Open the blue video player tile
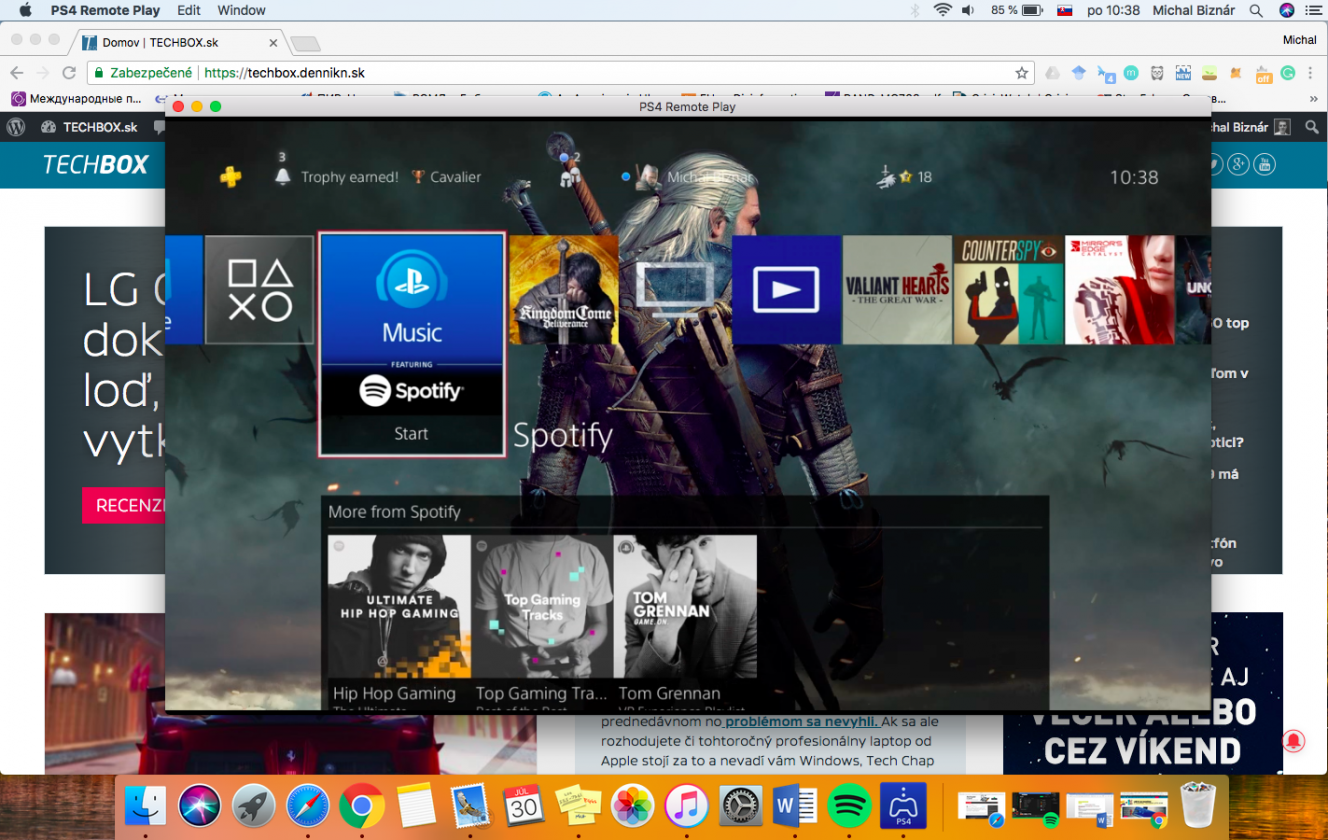The height and width of the screenshot is (840, 1328). [786, 290]
